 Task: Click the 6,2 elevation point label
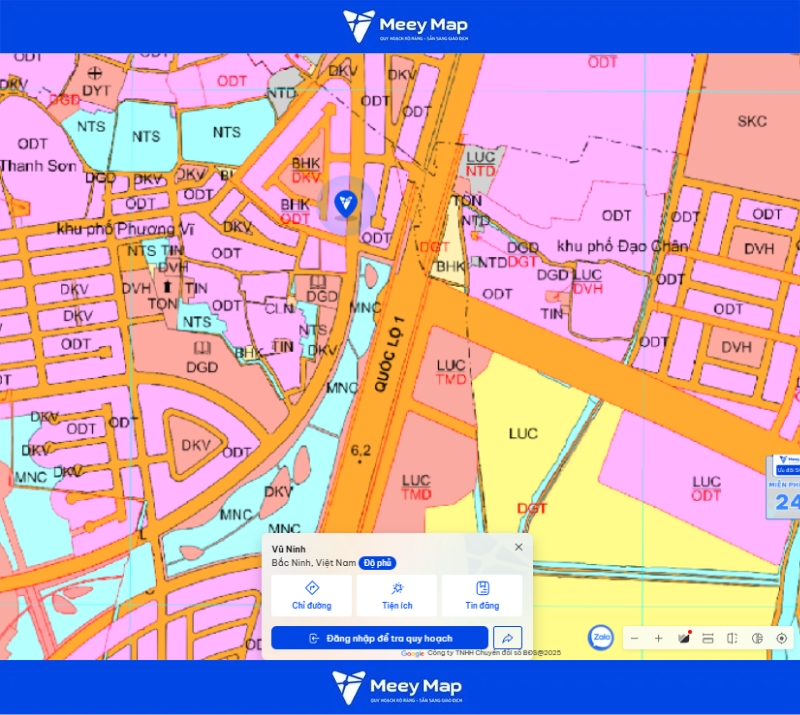[x=360, y=451]
